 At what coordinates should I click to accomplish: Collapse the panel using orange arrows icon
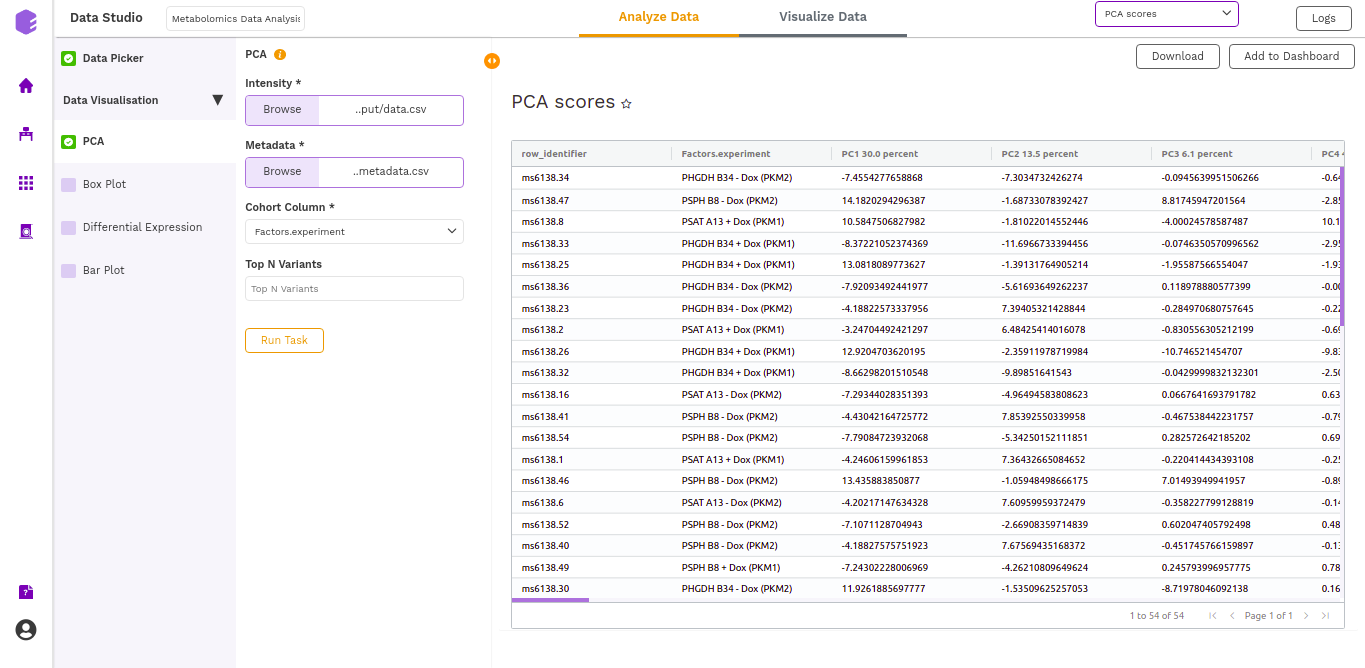click(492, 61)
